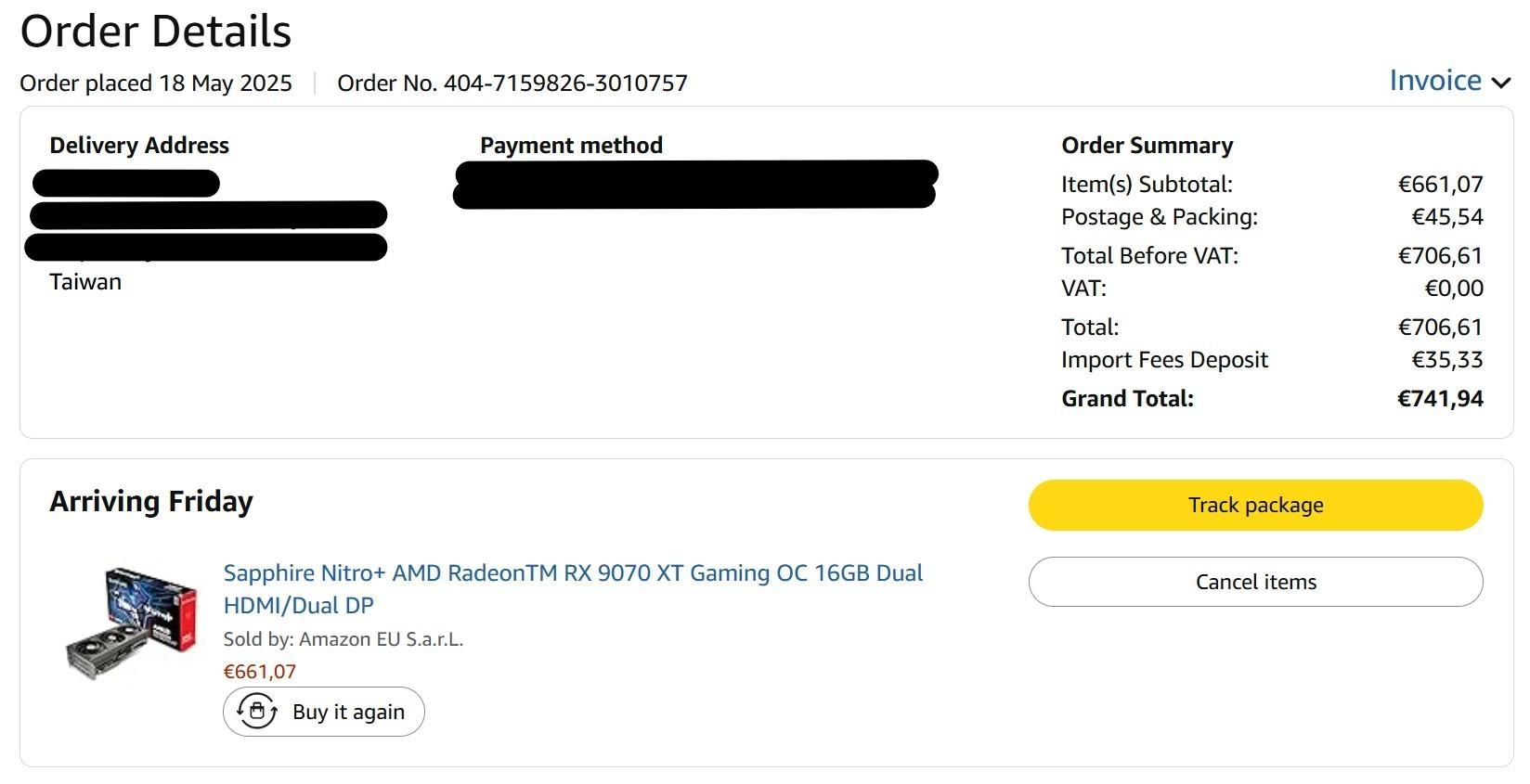Click the graphics card product thumbnail
This screenshot has height=784, width=1530.
(132, 623)
